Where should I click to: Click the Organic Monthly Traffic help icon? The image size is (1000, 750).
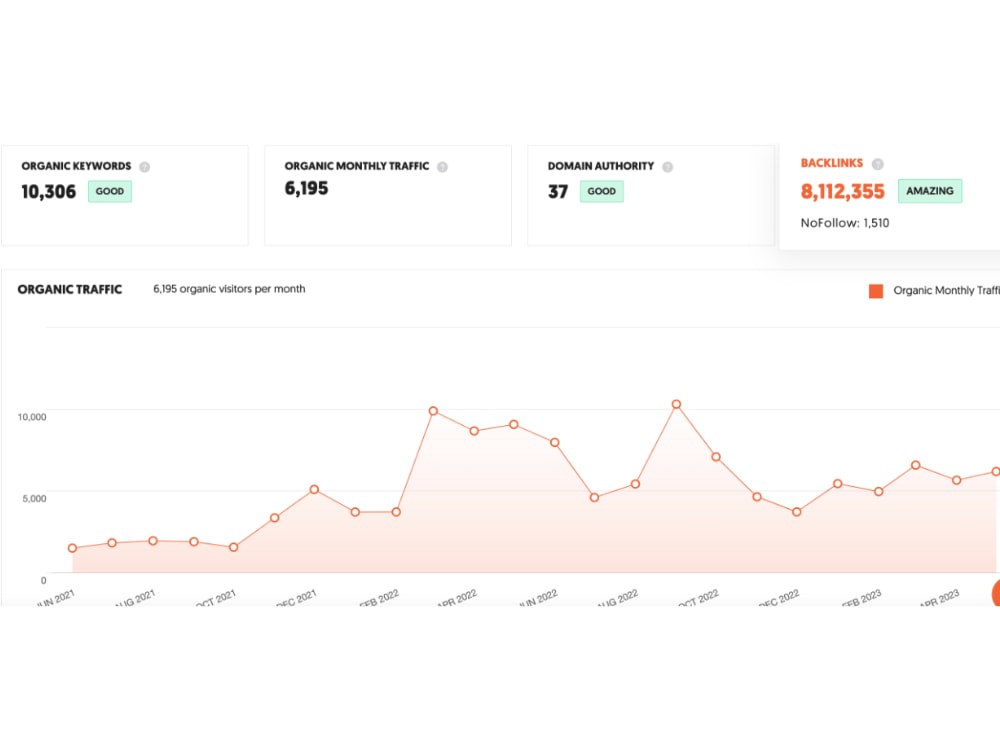point(443,167)
